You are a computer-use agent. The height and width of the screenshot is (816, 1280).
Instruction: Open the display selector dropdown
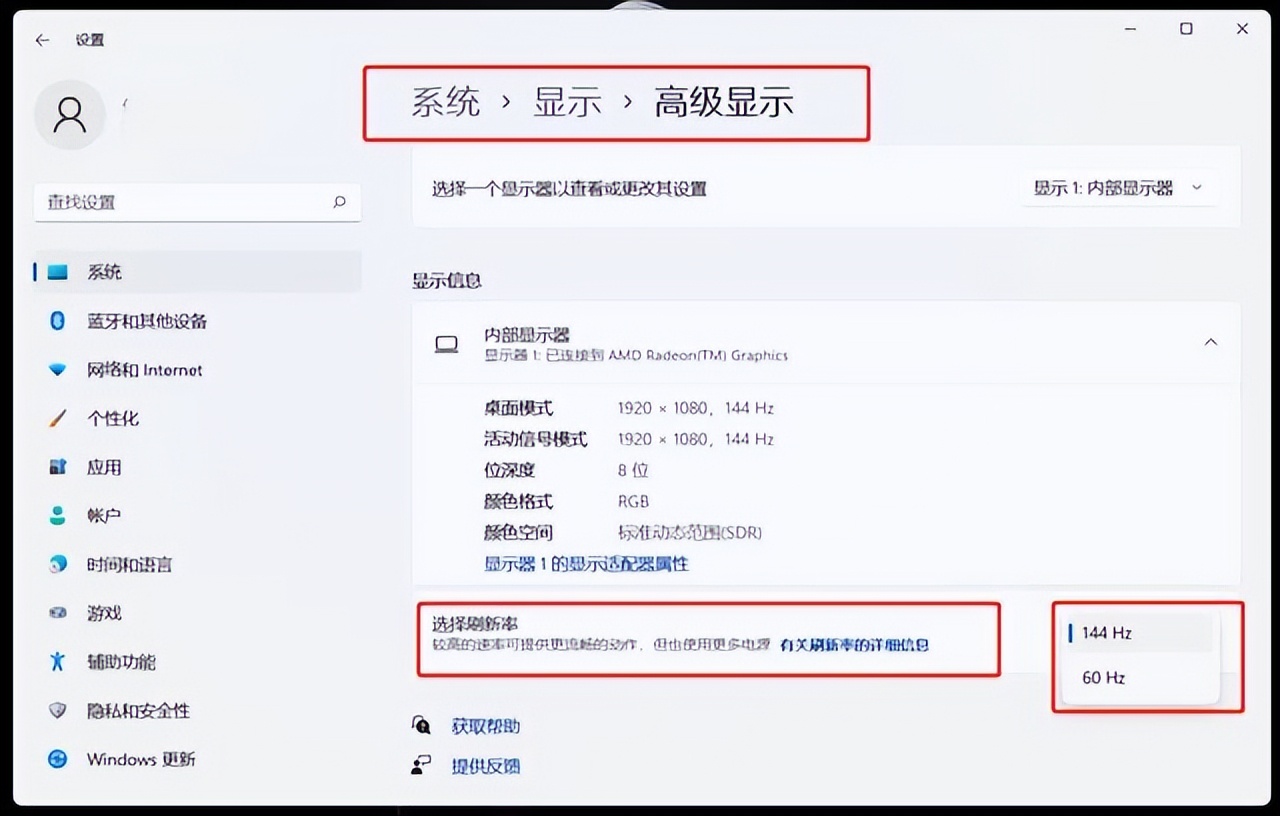(1118, 187)
